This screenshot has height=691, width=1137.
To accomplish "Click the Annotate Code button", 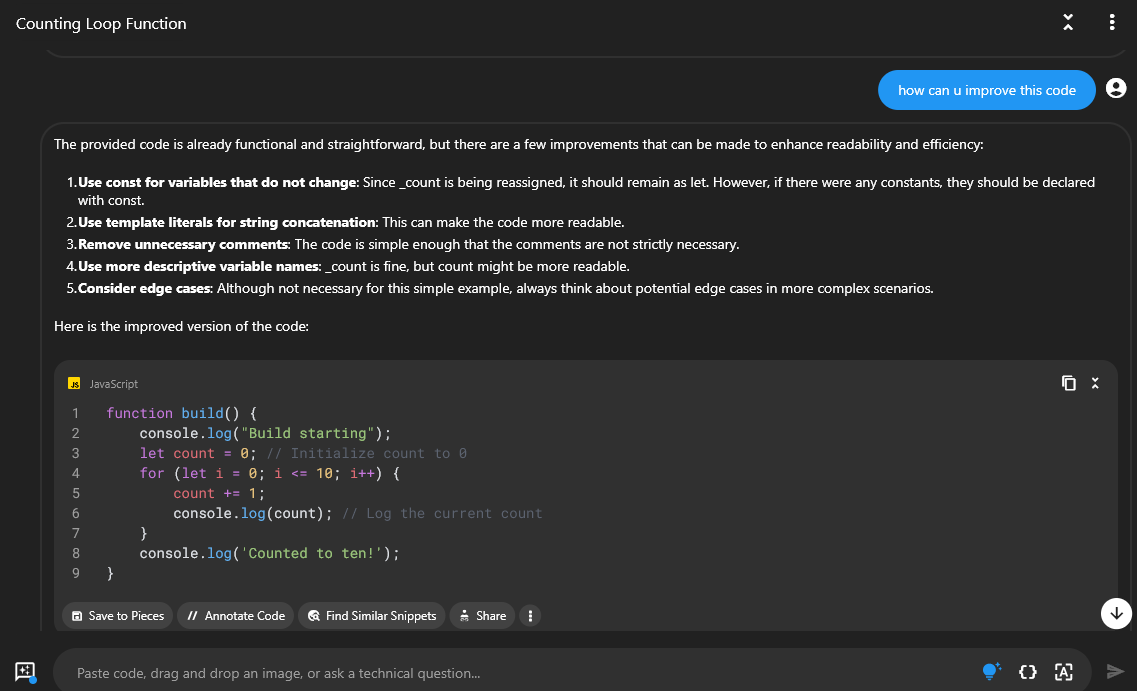I will click(x=236, y=616).
